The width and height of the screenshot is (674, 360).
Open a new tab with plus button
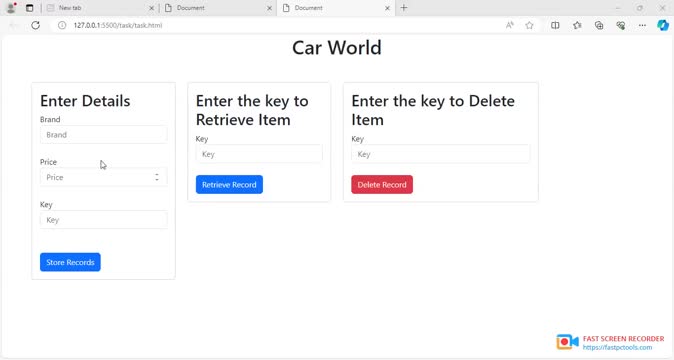point(404,8)
